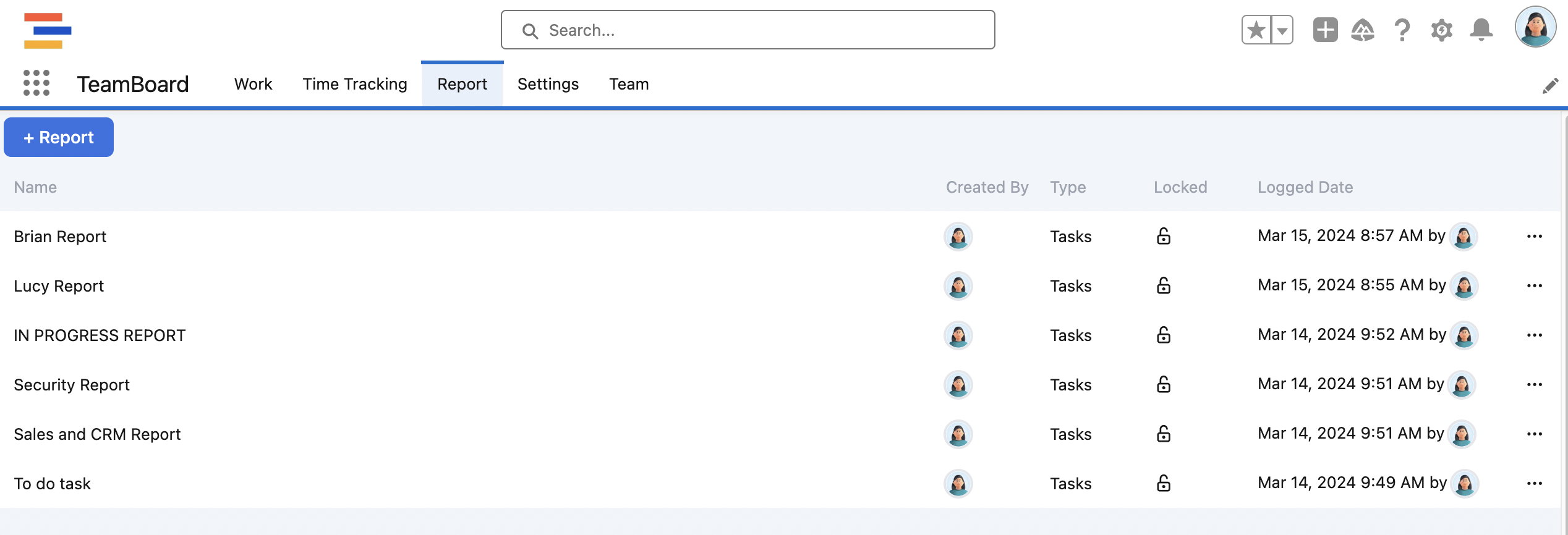Toggle lock on Brian Report

coord(1163,237)
